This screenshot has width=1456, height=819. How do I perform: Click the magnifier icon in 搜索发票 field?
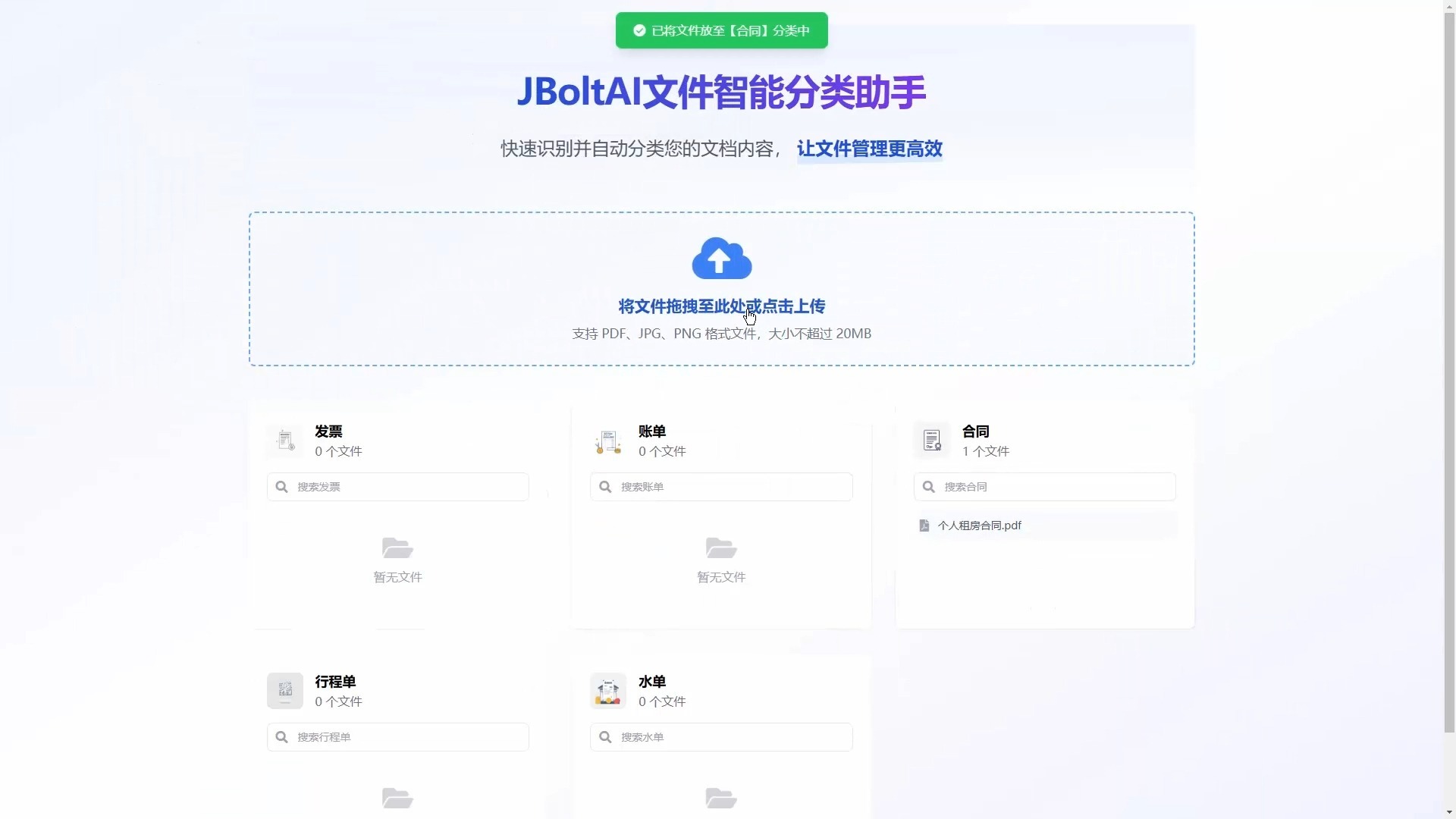(281, 487)
